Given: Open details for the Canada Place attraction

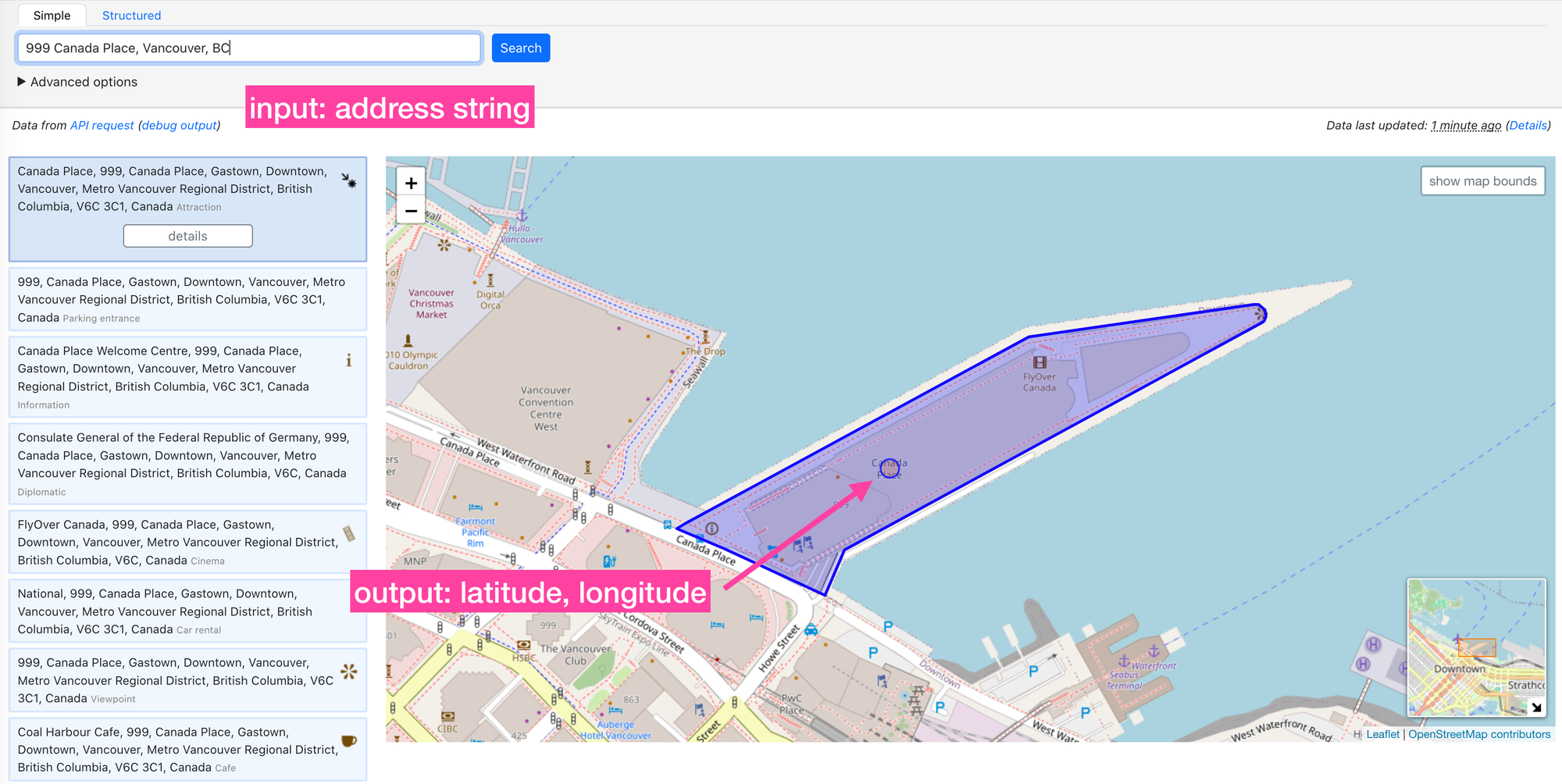Looking at the screenshot, I should tap(187, 235).
